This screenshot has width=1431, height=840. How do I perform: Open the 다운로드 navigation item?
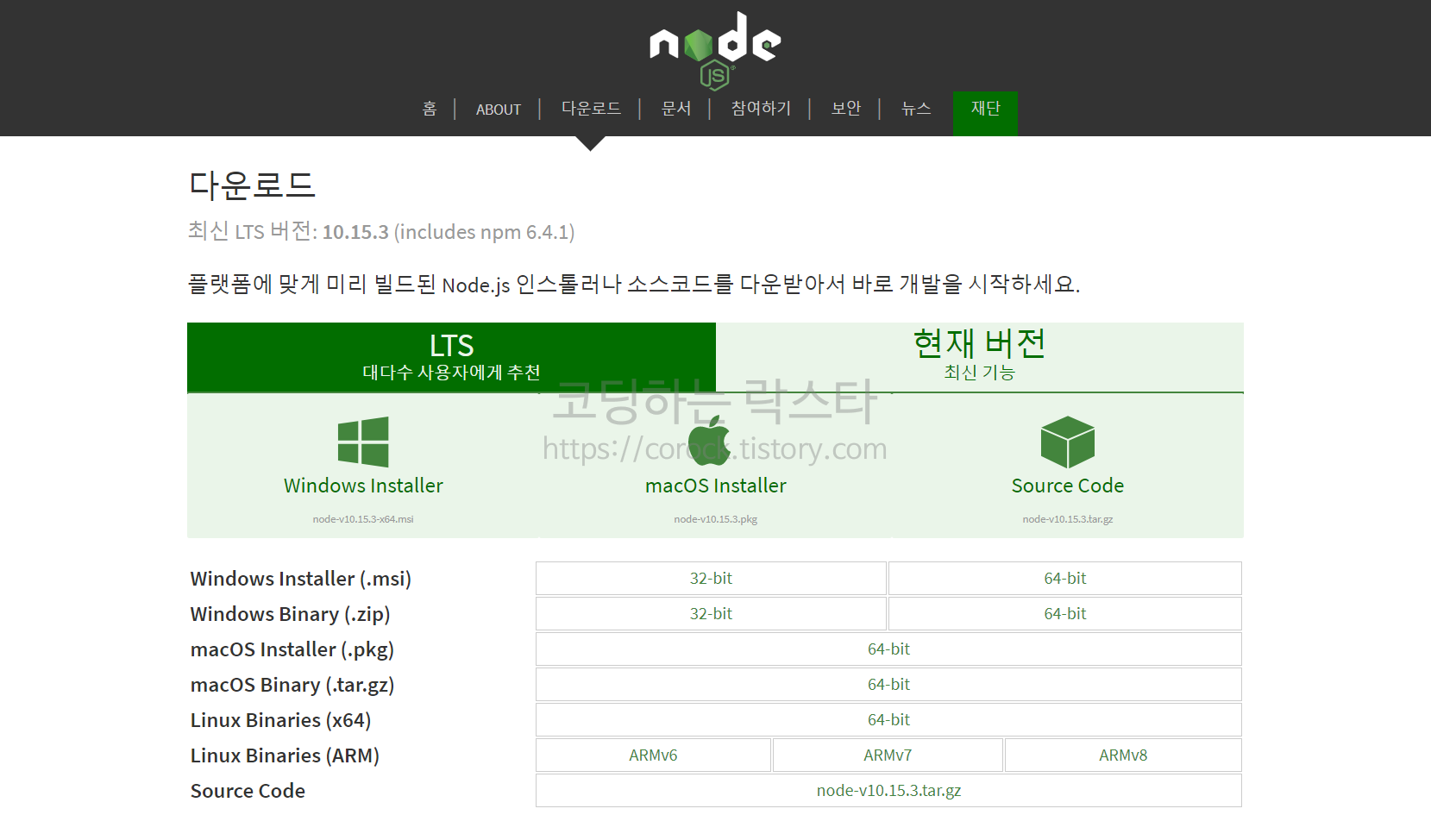(591, 109)
